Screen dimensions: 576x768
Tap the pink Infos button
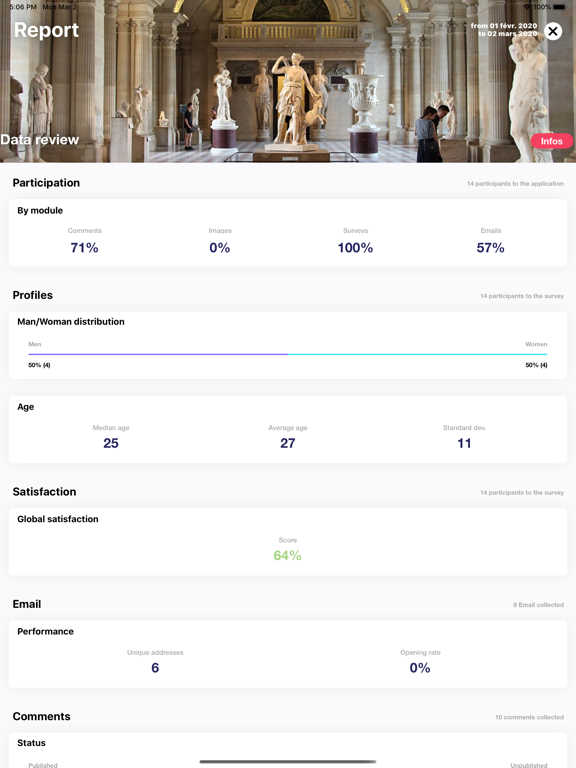(x=552, y=141)
